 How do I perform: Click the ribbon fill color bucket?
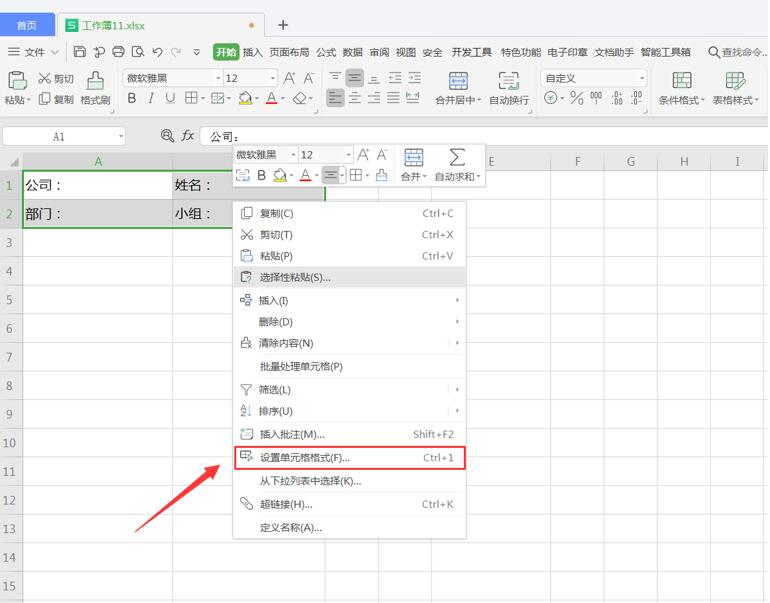tap(245, 98)
